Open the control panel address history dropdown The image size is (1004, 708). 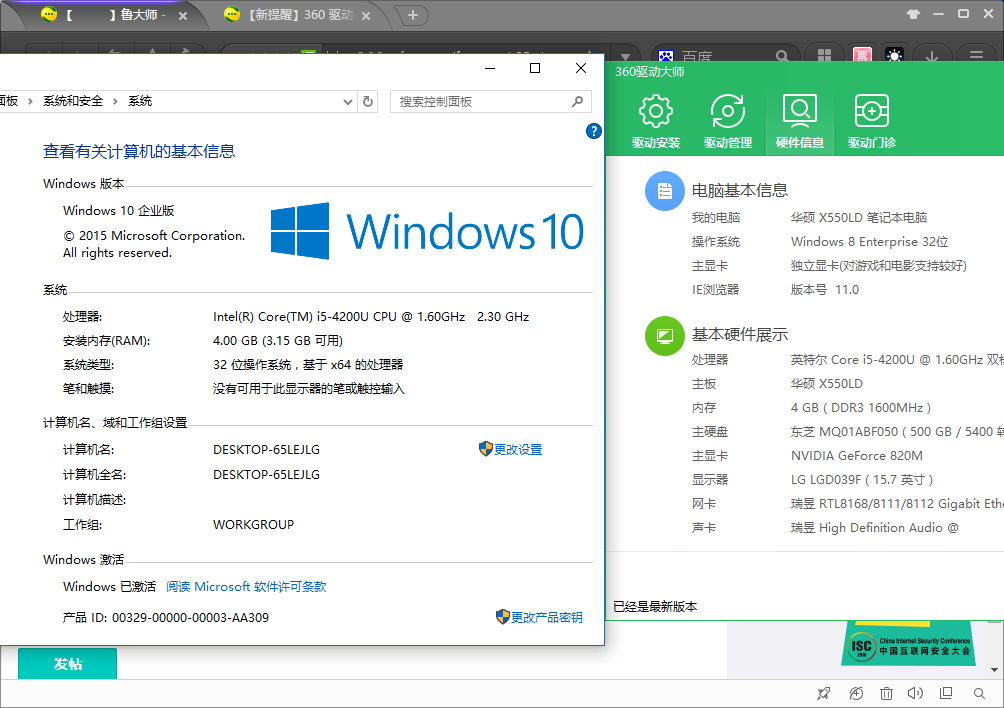[348, 102]
